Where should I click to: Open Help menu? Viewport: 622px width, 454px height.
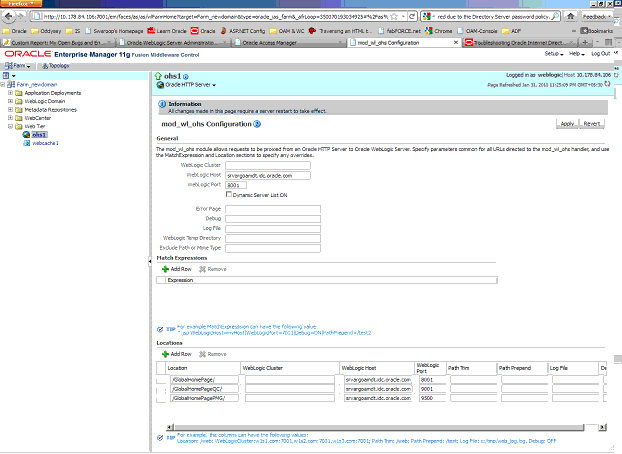(x=576, y=54)
